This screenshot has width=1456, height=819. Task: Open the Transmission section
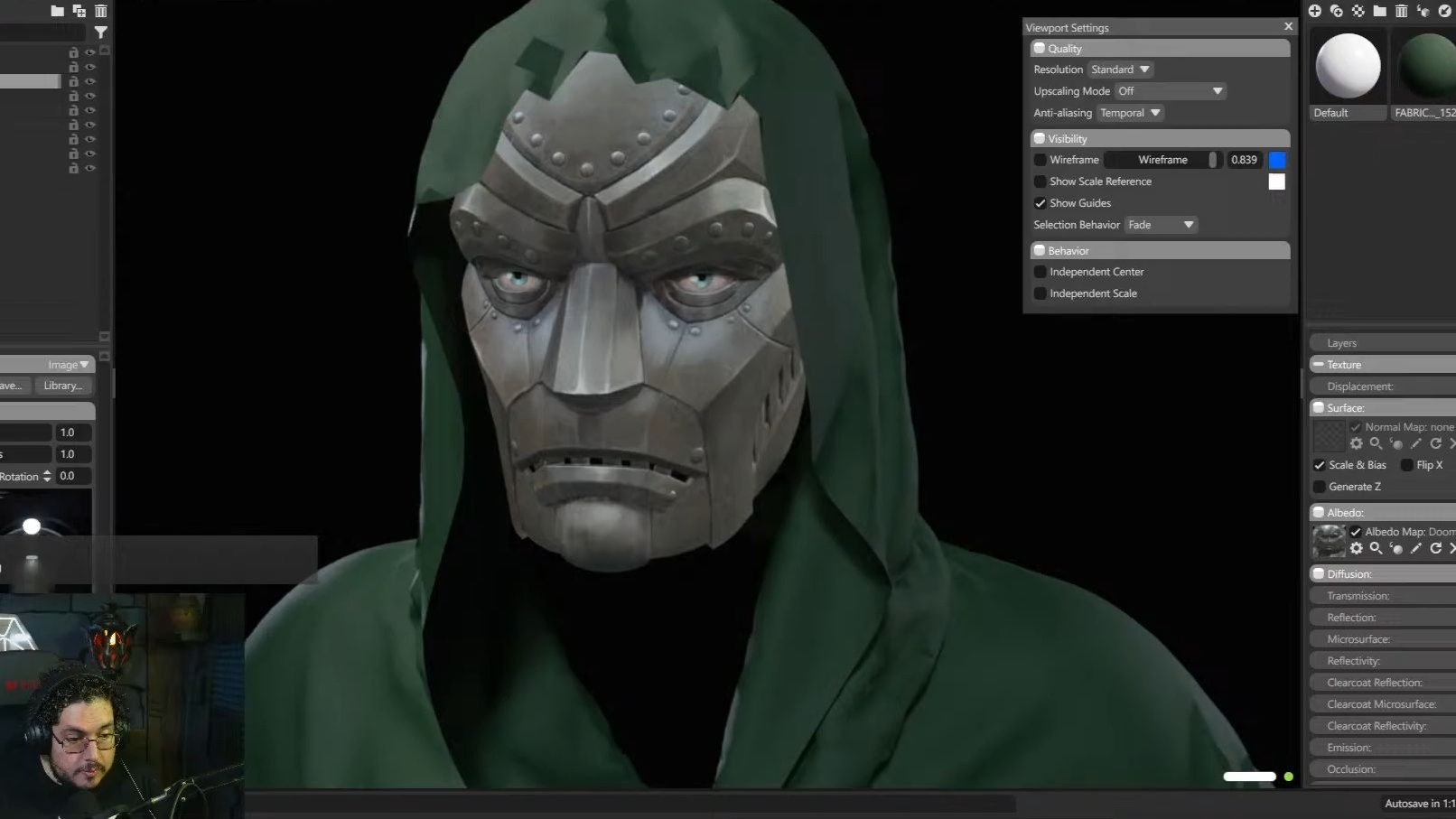coord(1383,596)
